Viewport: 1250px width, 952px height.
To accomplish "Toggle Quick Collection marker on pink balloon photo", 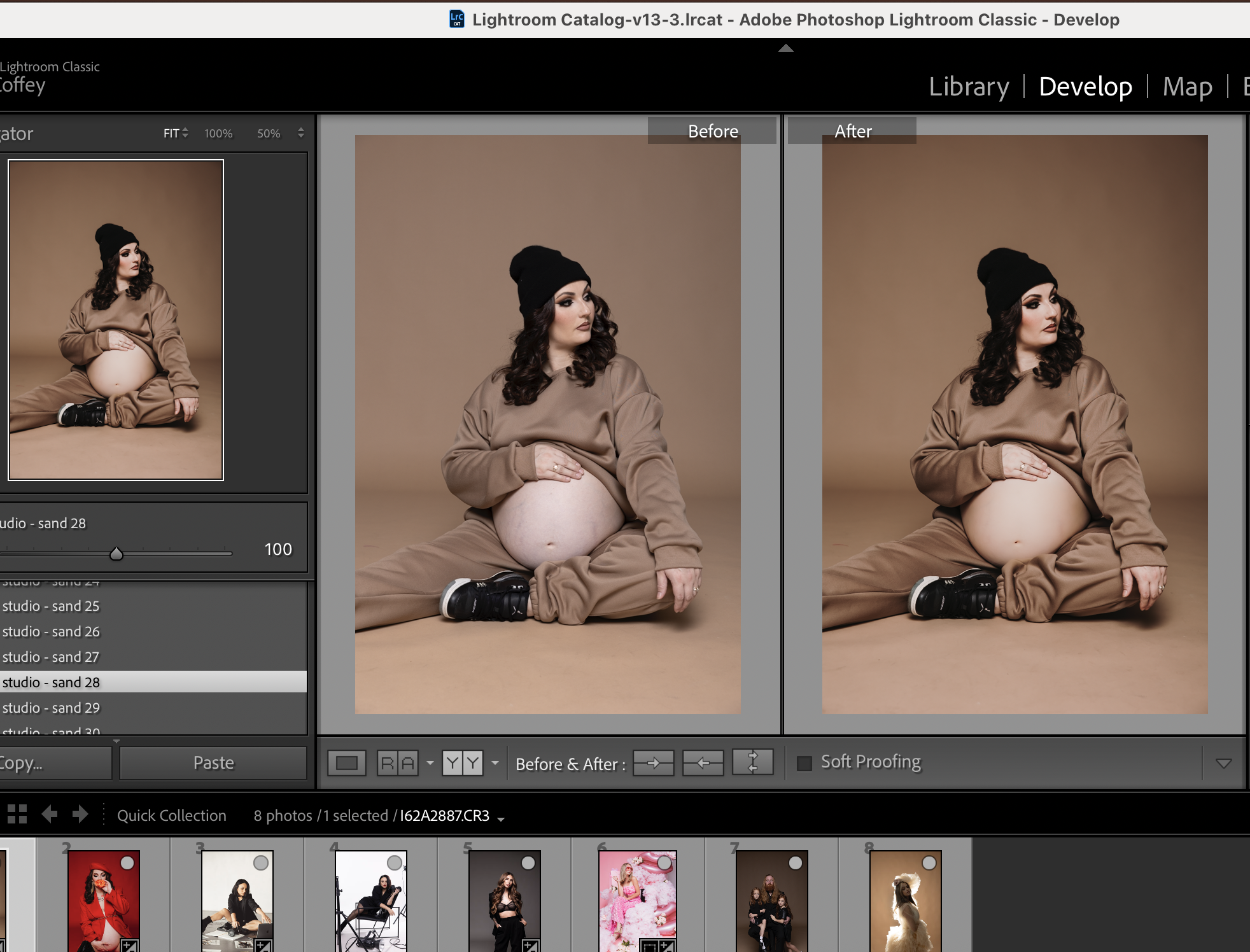I will click(x=664, y=863).
